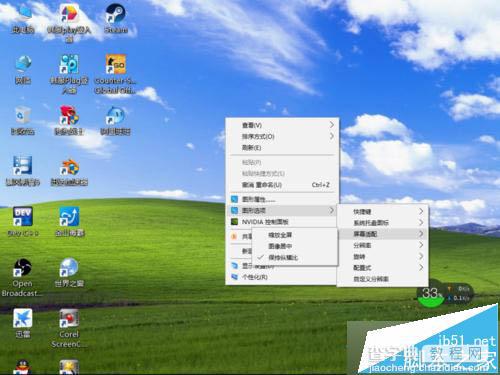
Task: Toggle the checked 保持纵横比 option
Action: [x=295, y=257]
